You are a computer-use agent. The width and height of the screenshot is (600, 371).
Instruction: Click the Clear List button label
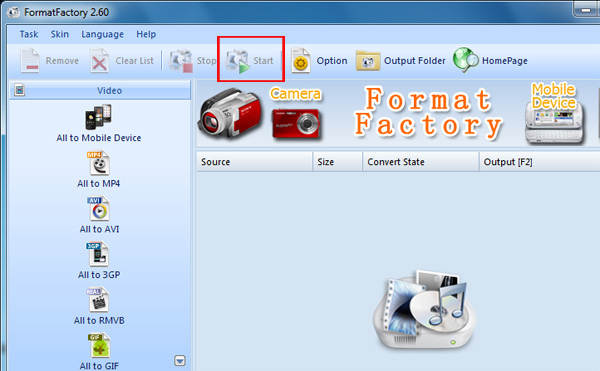[134, 61]
